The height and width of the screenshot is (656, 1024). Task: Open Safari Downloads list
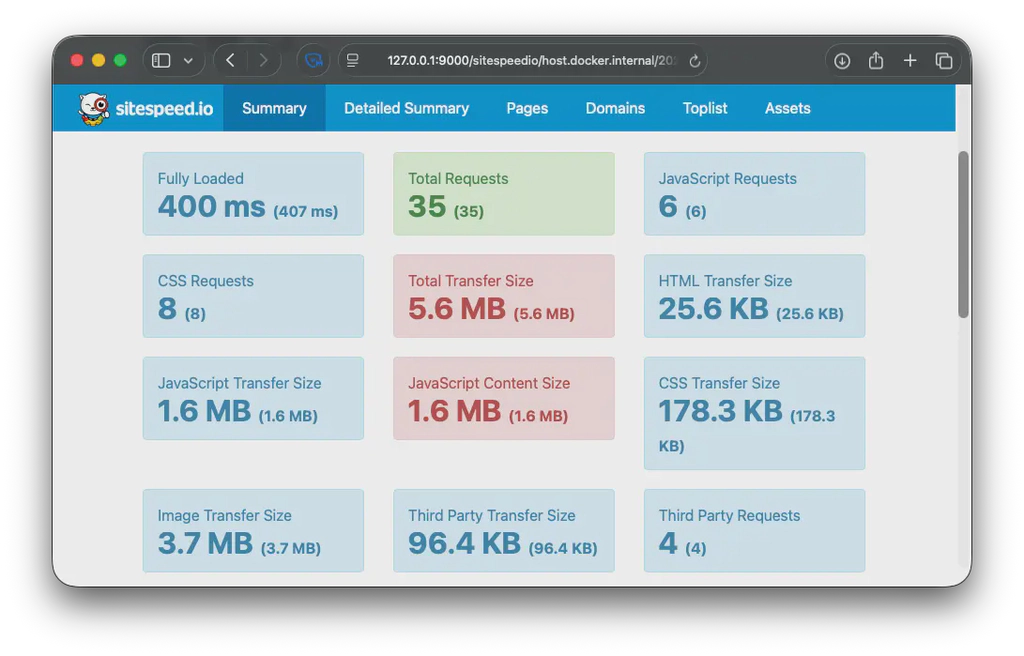(x=841, y=60)
